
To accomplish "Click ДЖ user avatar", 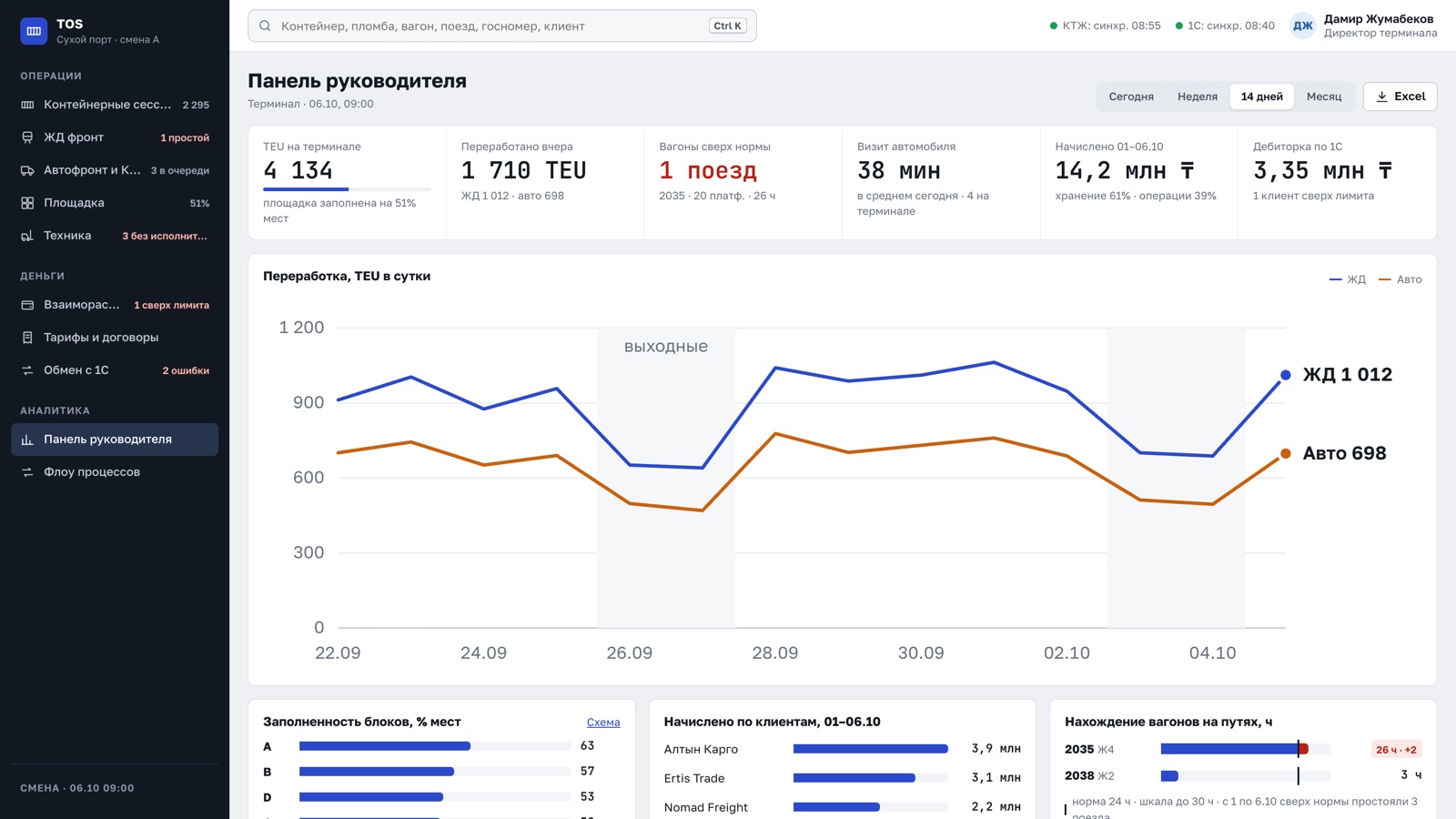I will (x=1303, y=26).
